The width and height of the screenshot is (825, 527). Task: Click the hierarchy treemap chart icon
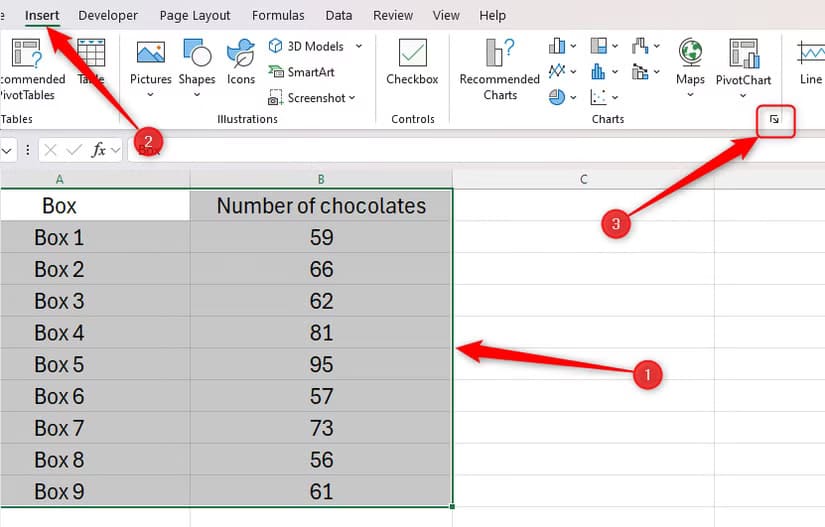pos(598,46)
